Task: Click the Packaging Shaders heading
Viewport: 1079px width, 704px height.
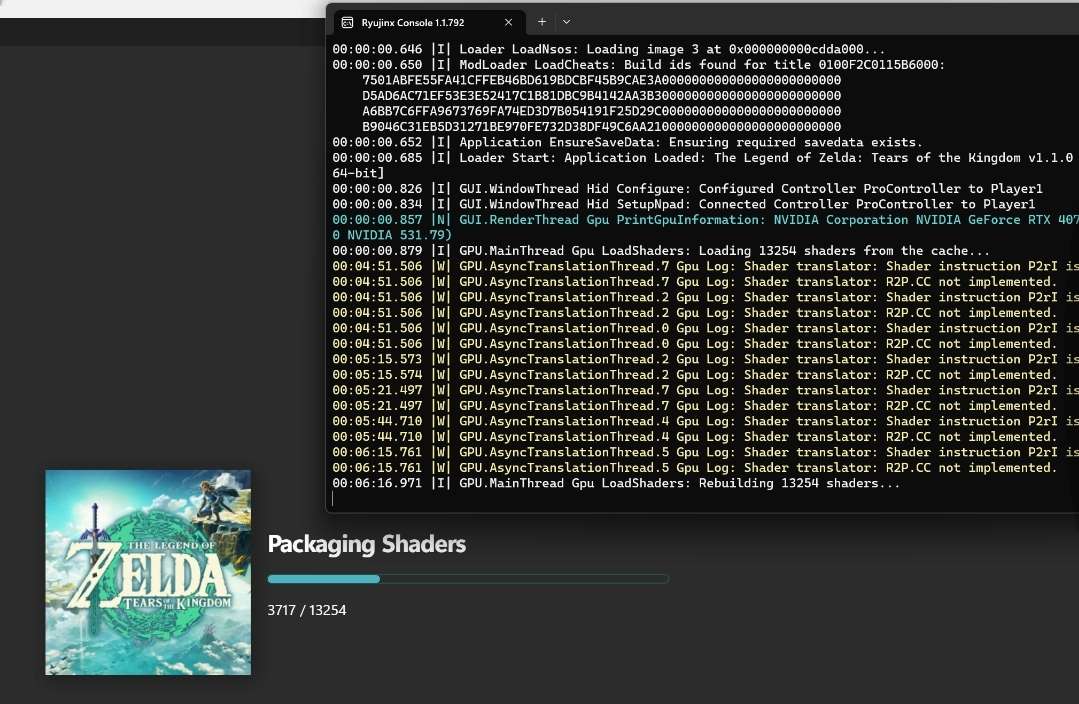Action: click(366, 544)
